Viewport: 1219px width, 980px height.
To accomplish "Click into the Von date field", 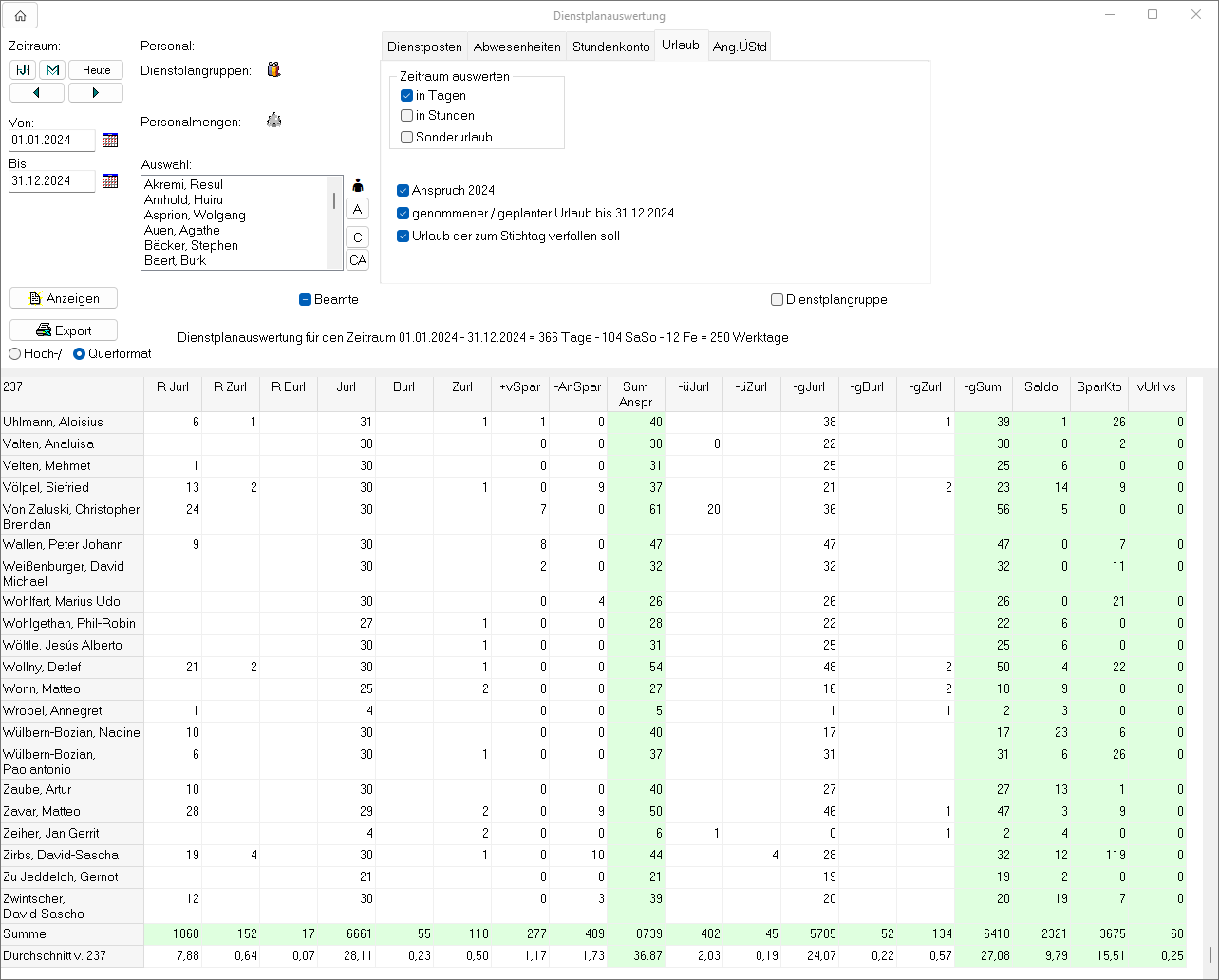I will pyautogui.click(x=52, y=141).
